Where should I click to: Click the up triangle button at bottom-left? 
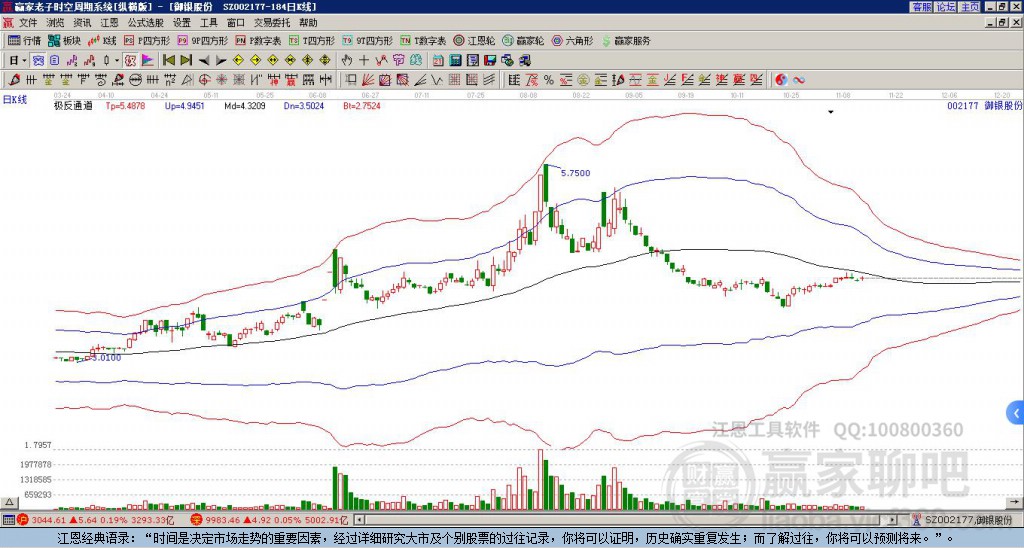pos(8,502)
